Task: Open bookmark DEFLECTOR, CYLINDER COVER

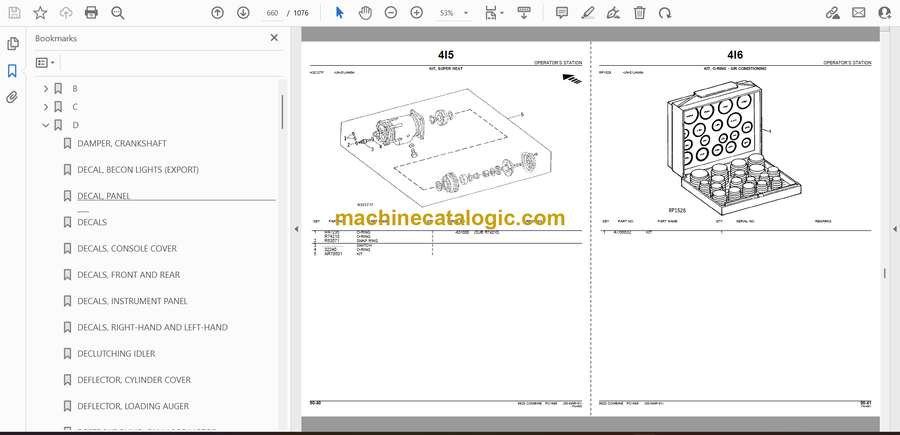Action: click(134, 380)
